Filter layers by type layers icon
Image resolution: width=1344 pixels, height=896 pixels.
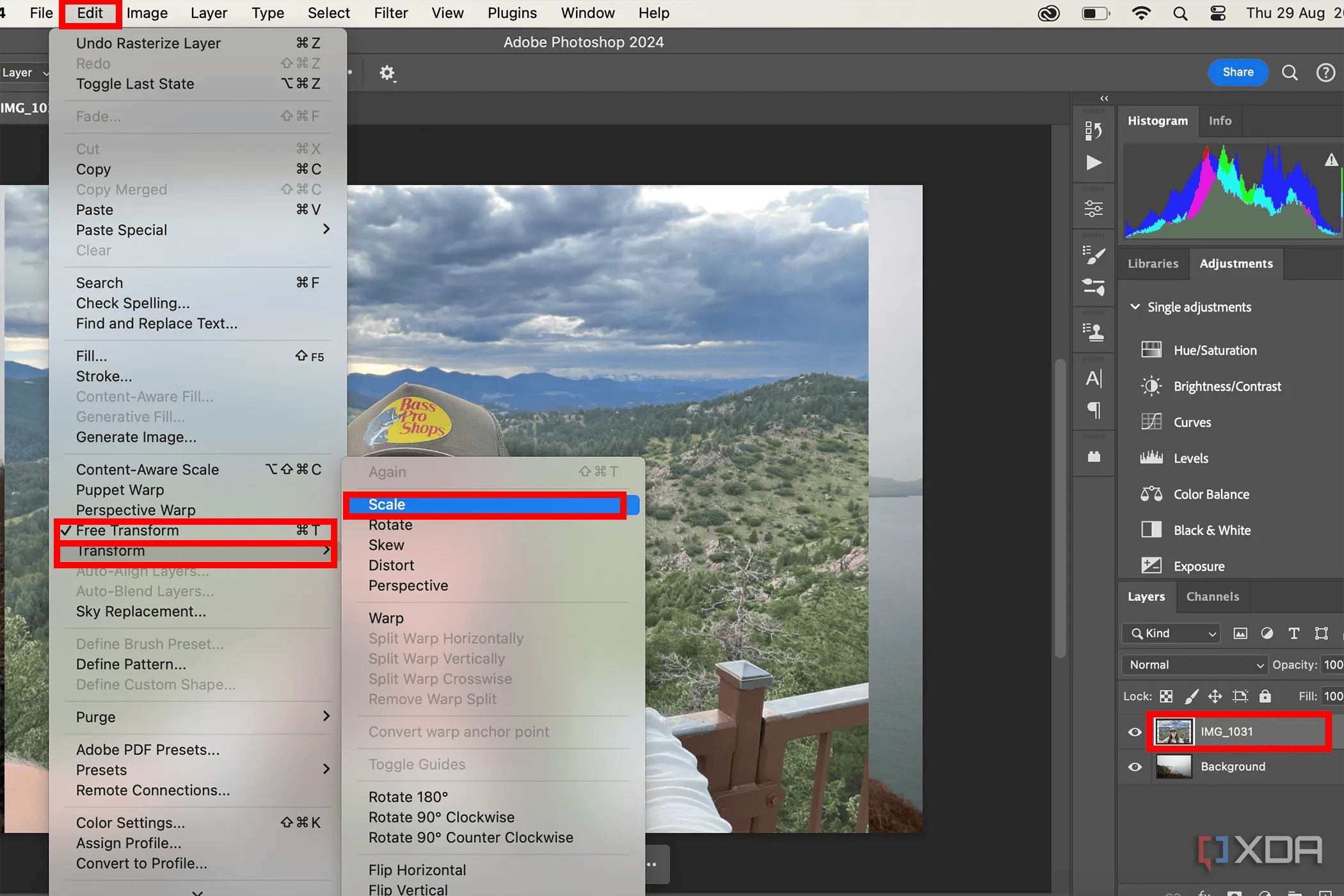pos(1293,633)
